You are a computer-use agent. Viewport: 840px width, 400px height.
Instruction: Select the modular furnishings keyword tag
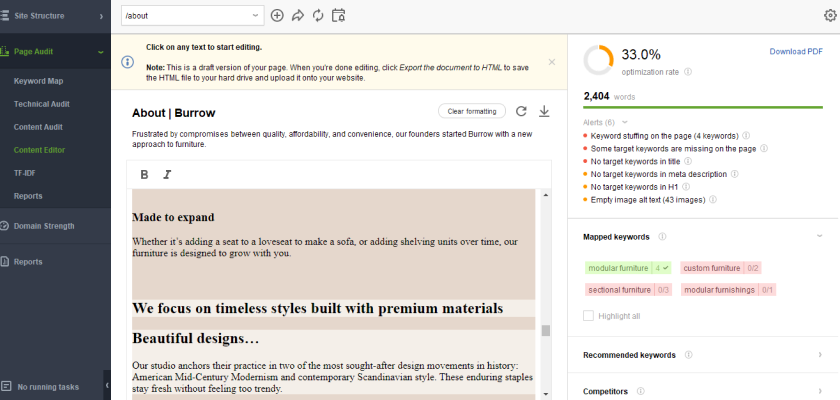[x=729, y=290]
